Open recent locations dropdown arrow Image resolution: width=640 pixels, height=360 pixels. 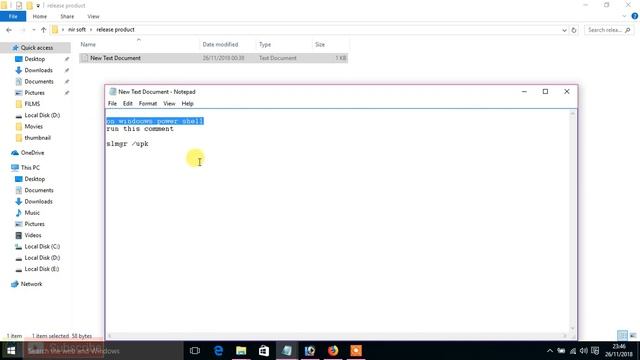(33, 30)
